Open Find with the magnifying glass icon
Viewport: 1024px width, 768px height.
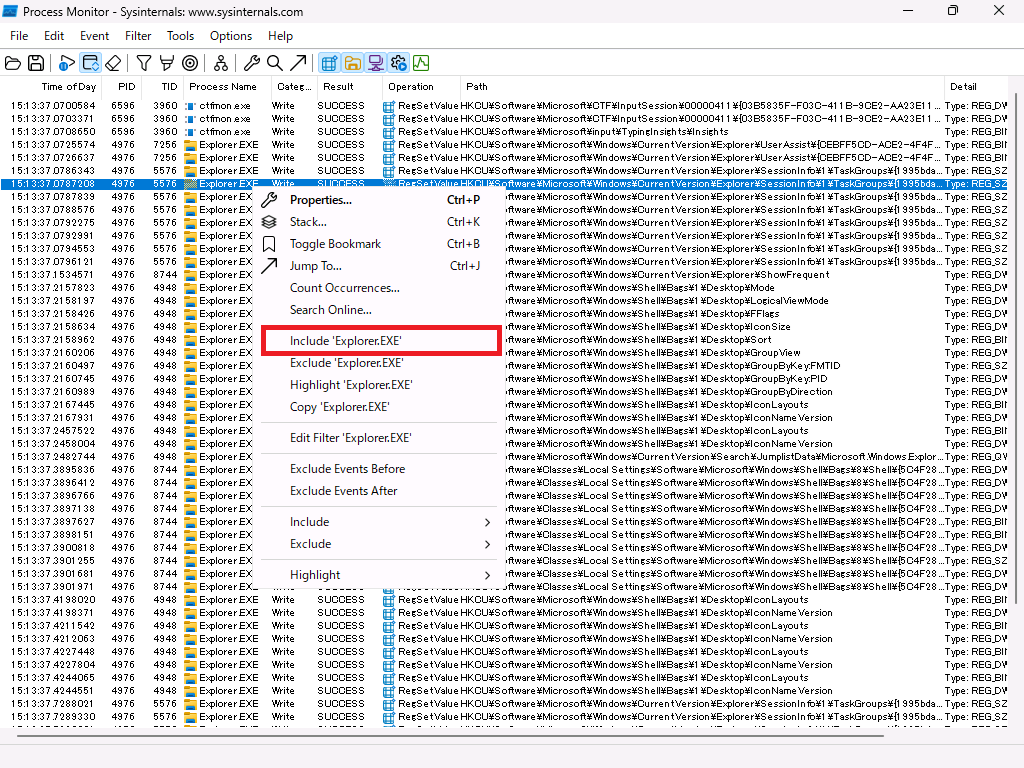click(x=273, y=62)
